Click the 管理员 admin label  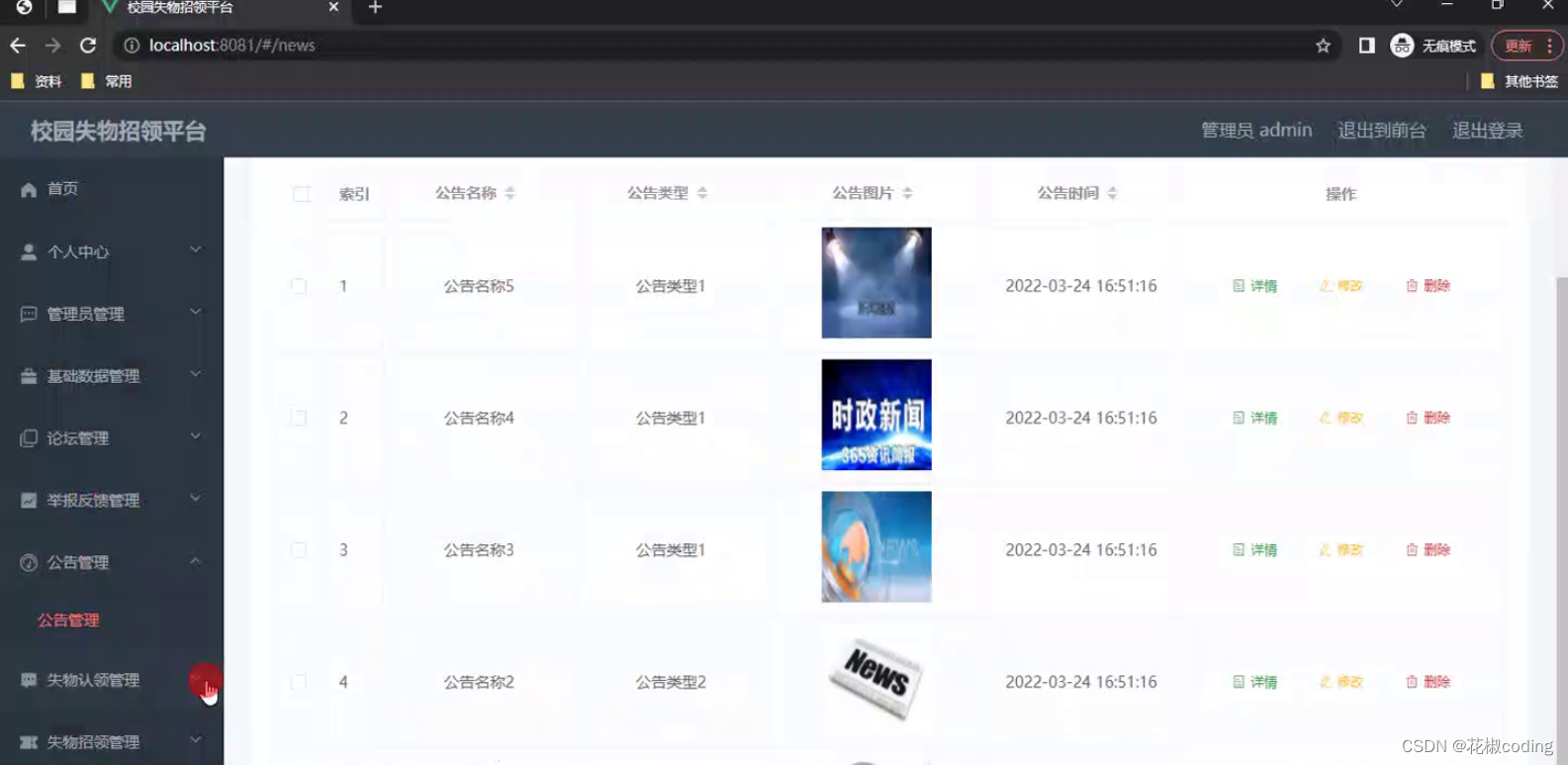tap(1256, 131)
